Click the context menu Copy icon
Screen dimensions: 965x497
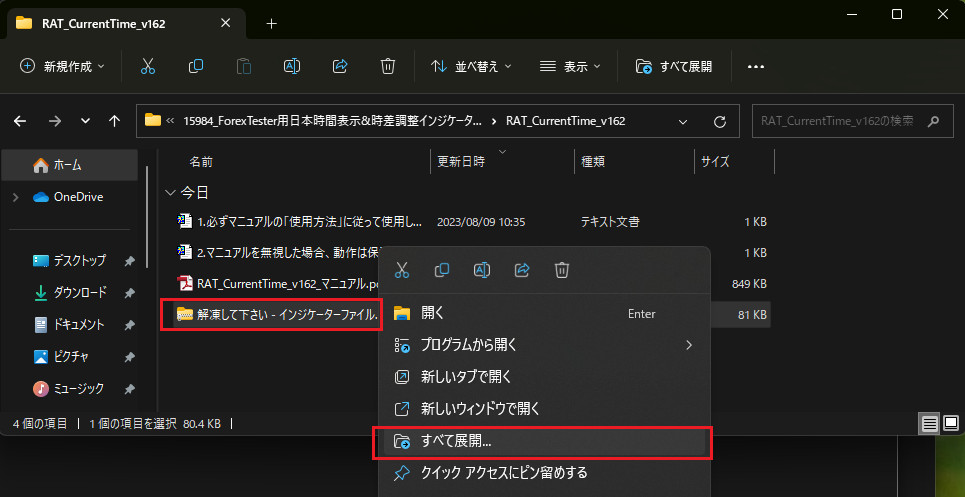click(x=442, y=269)
